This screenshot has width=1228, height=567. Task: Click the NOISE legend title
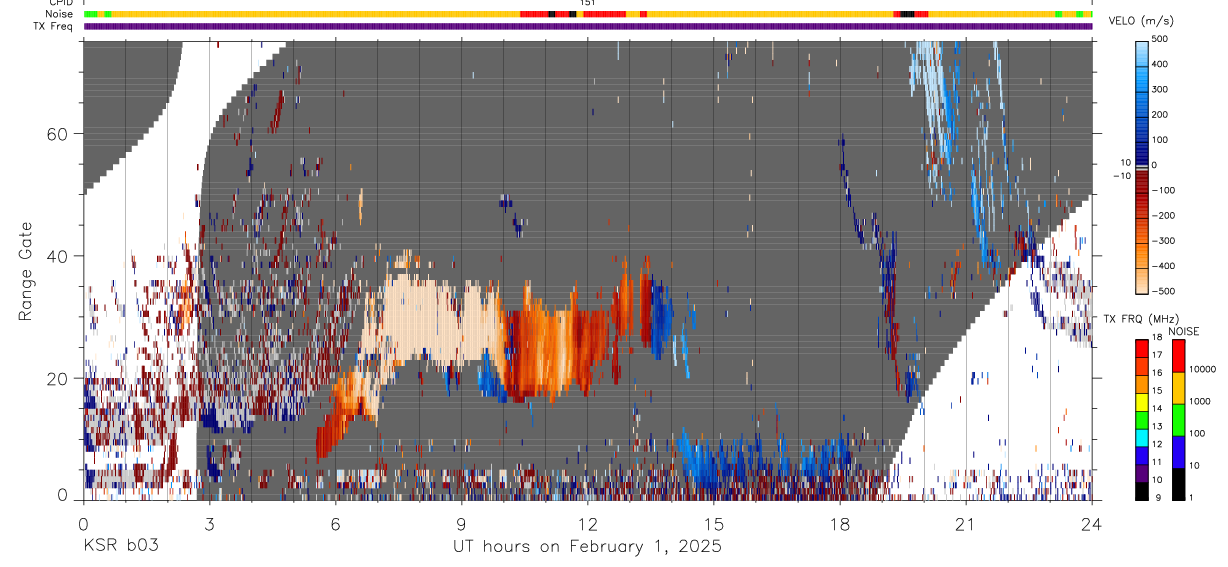(1184, 331)
